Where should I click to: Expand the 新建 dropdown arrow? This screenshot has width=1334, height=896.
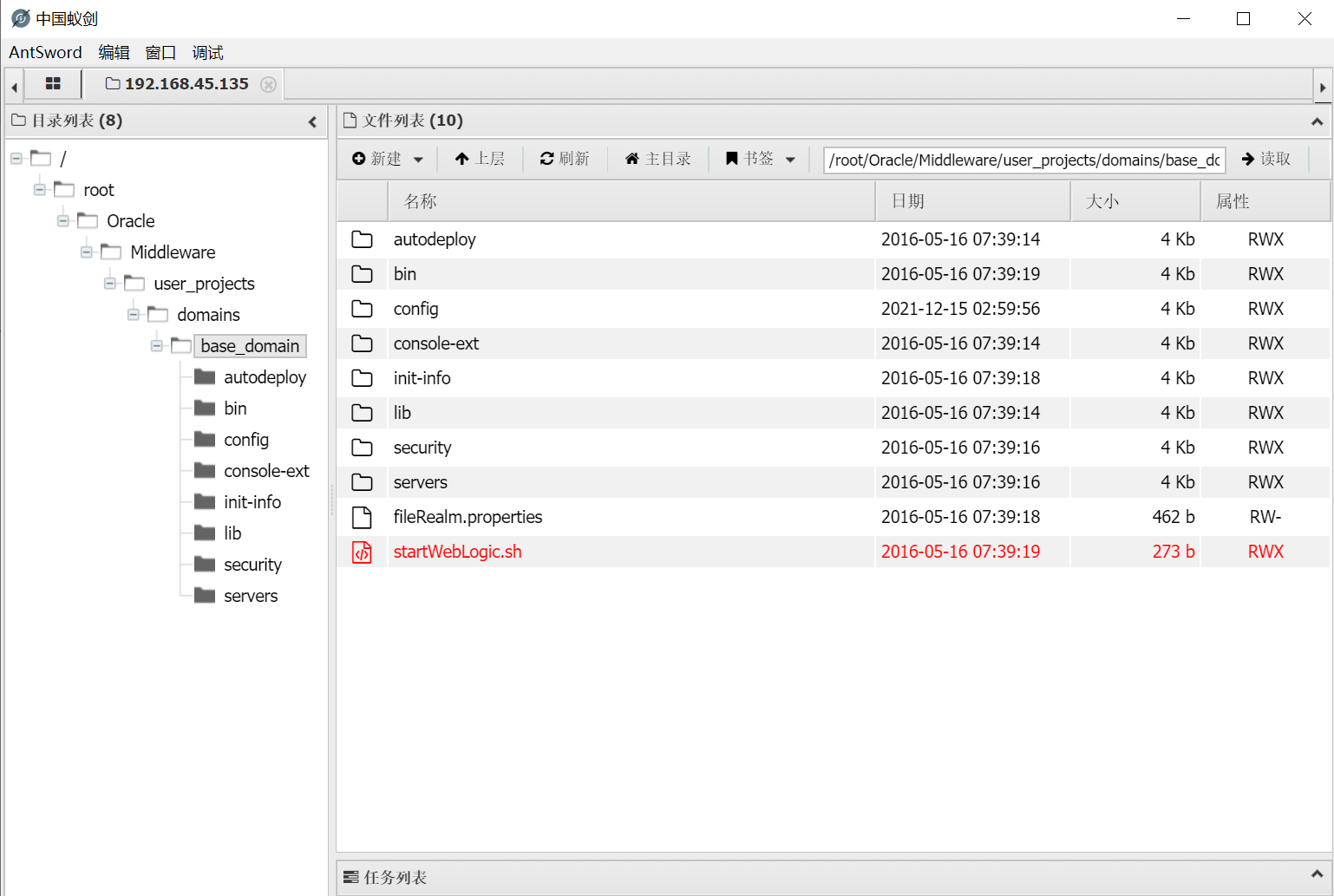[x=417, y=160]
